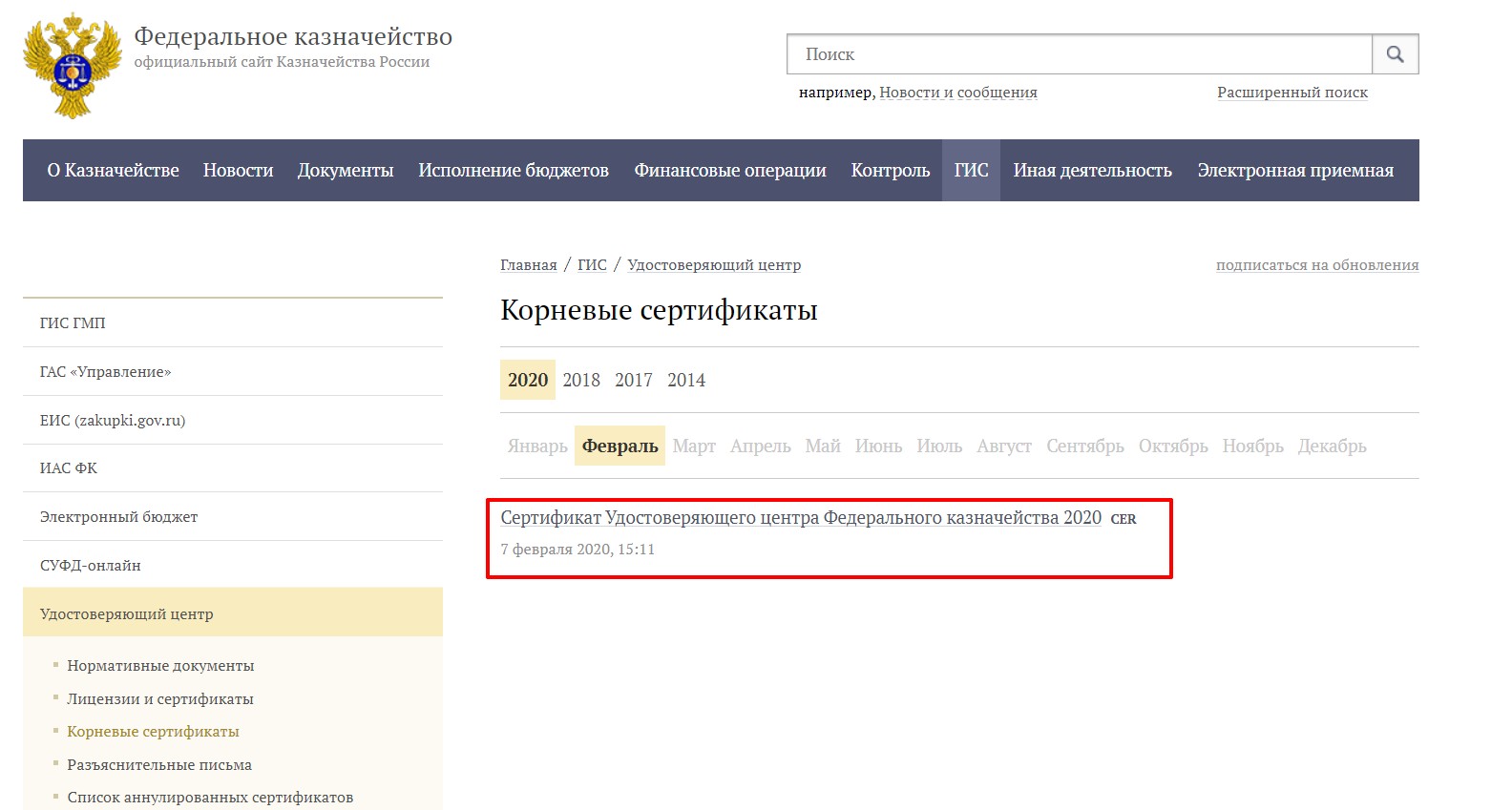
Task: Select the Сентябрь month tab
Action: [1085, 446]
